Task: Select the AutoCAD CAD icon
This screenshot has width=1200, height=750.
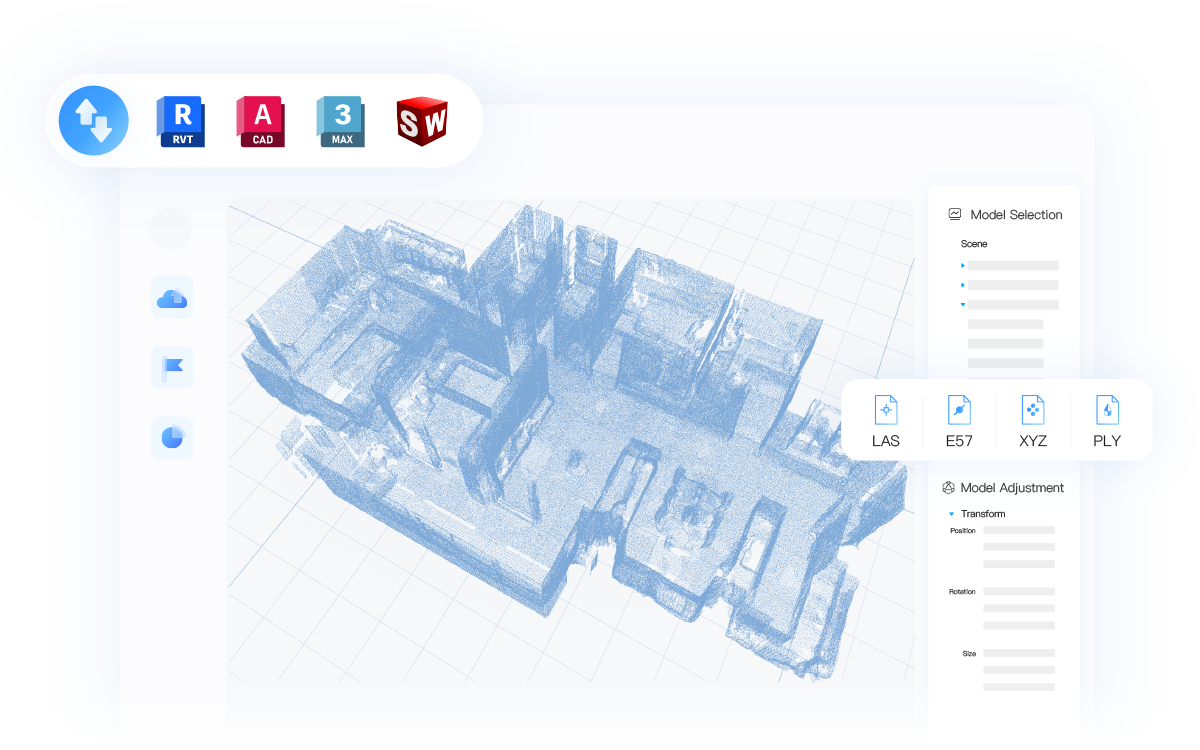Action: pos(261,122)
